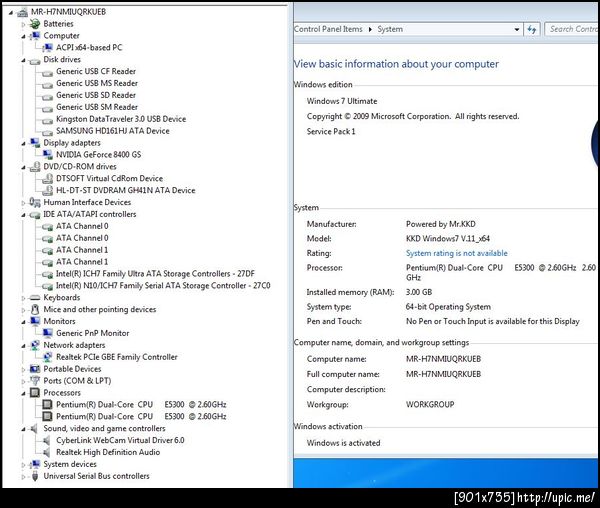Select Generic USB SM Reader entry
This screenshot has height=508, width=600.
pyautogui.click(x=97, y=107)
